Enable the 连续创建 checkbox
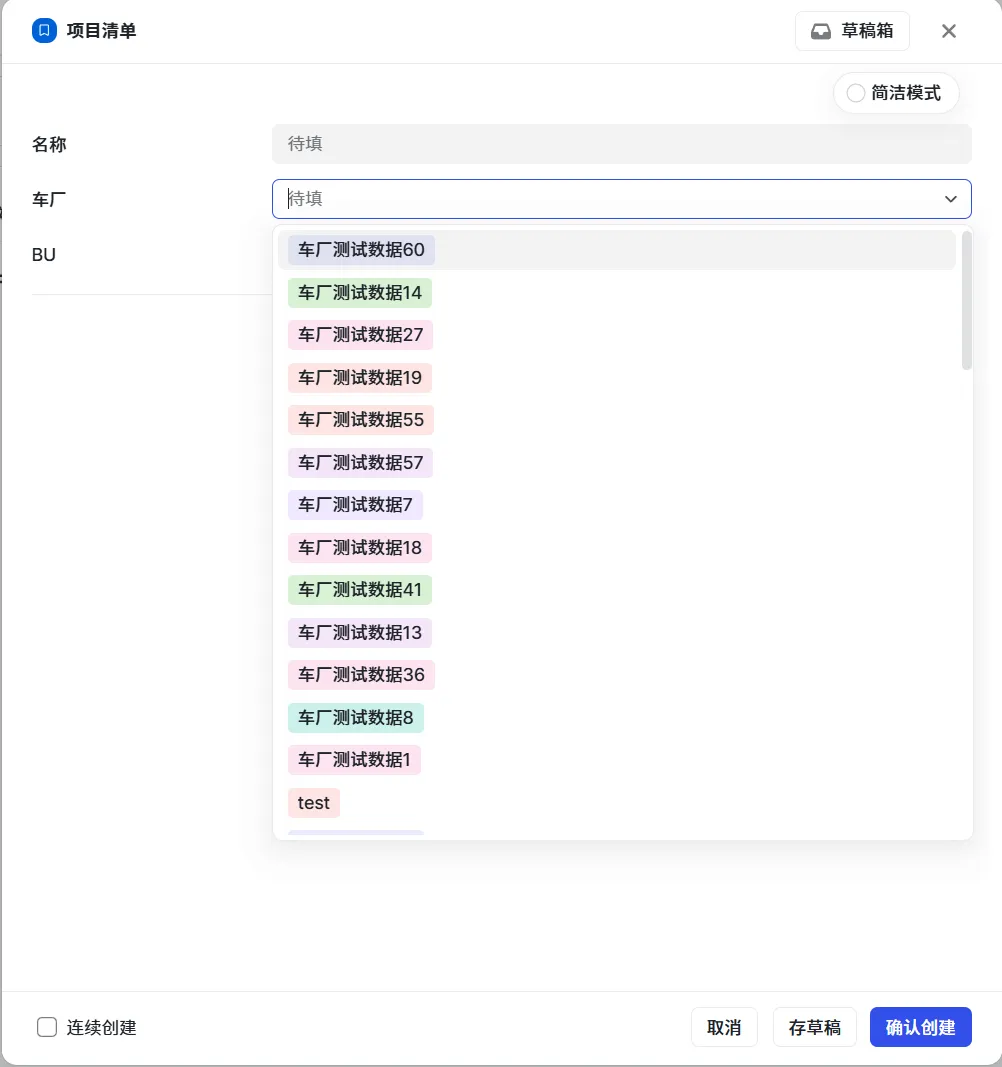 pos(47,1027)
